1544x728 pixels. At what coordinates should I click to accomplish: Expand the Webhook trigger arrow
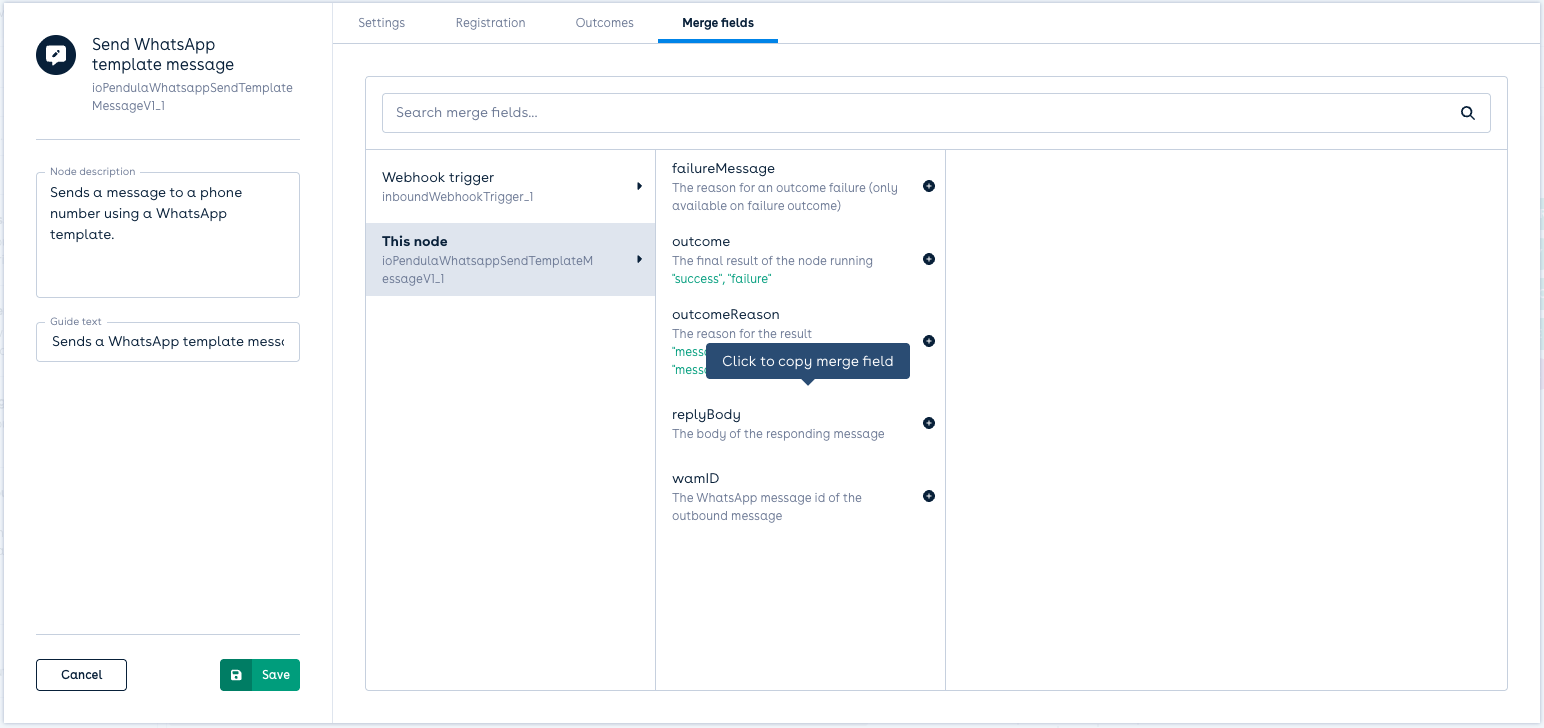(639, 186)
